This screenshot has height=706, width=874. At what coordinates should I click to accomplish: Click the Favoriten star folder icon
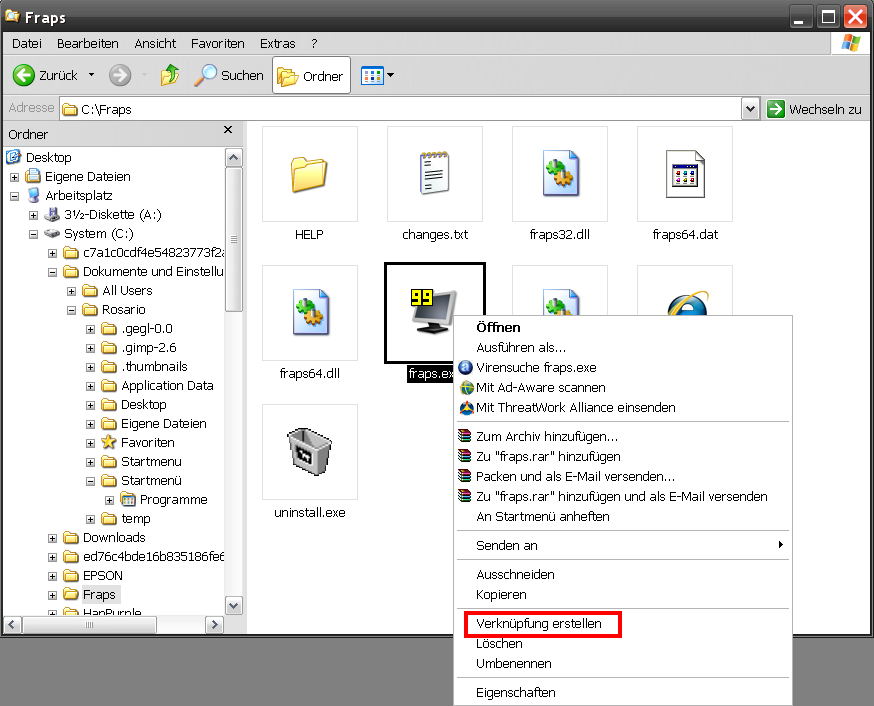tap(109, 442)
